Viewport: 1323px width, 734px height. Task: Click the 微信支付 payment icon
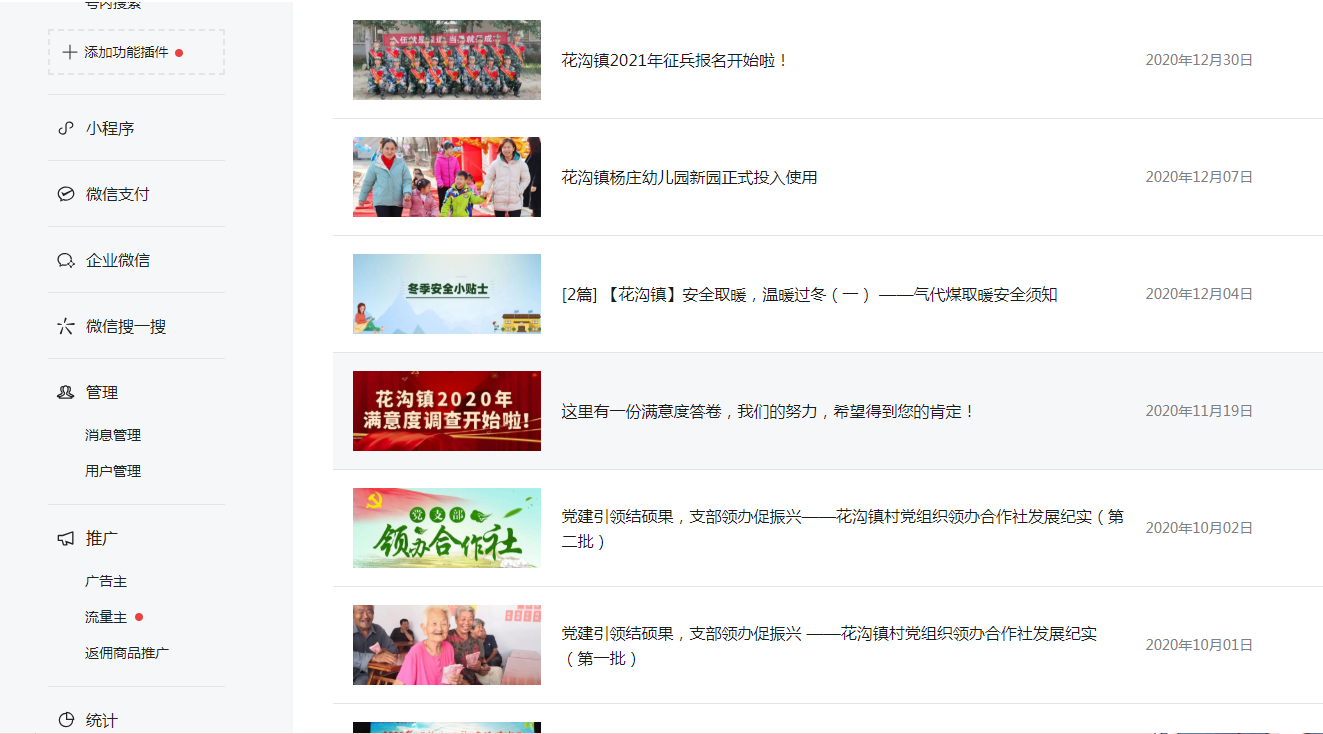[x=66, y=194]
